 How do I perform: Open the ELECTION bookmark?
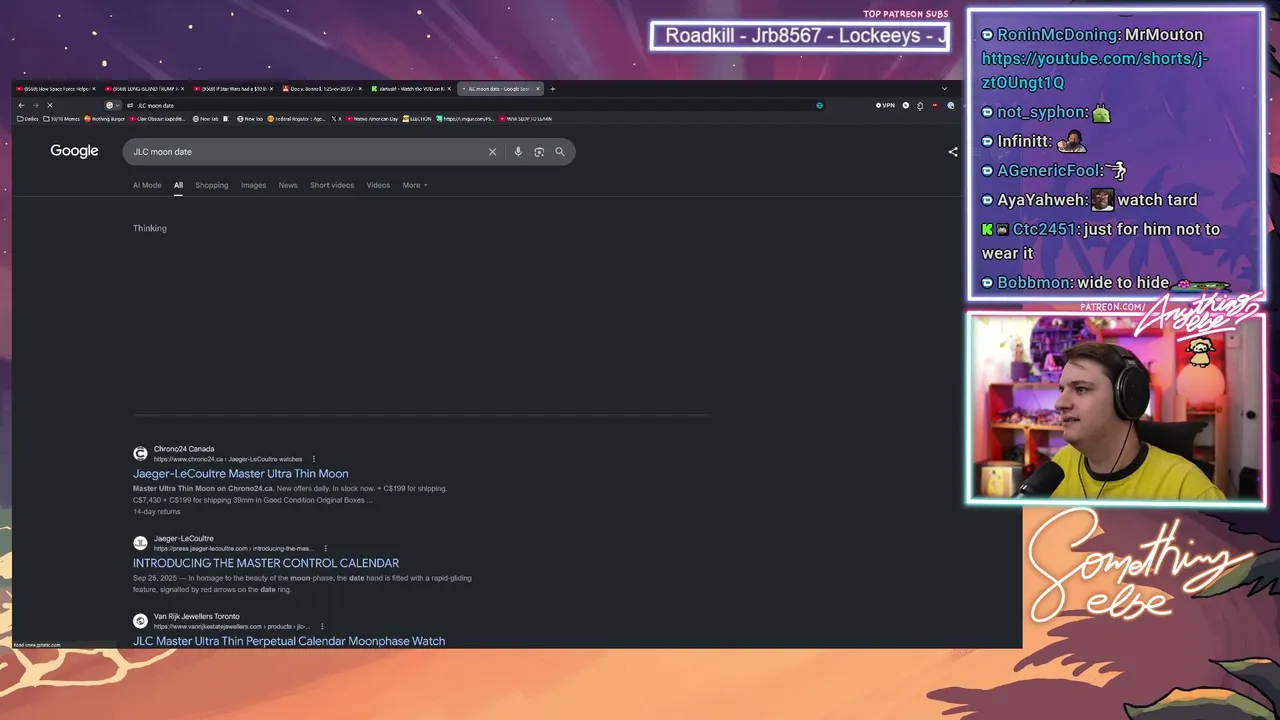click(417, 119)
